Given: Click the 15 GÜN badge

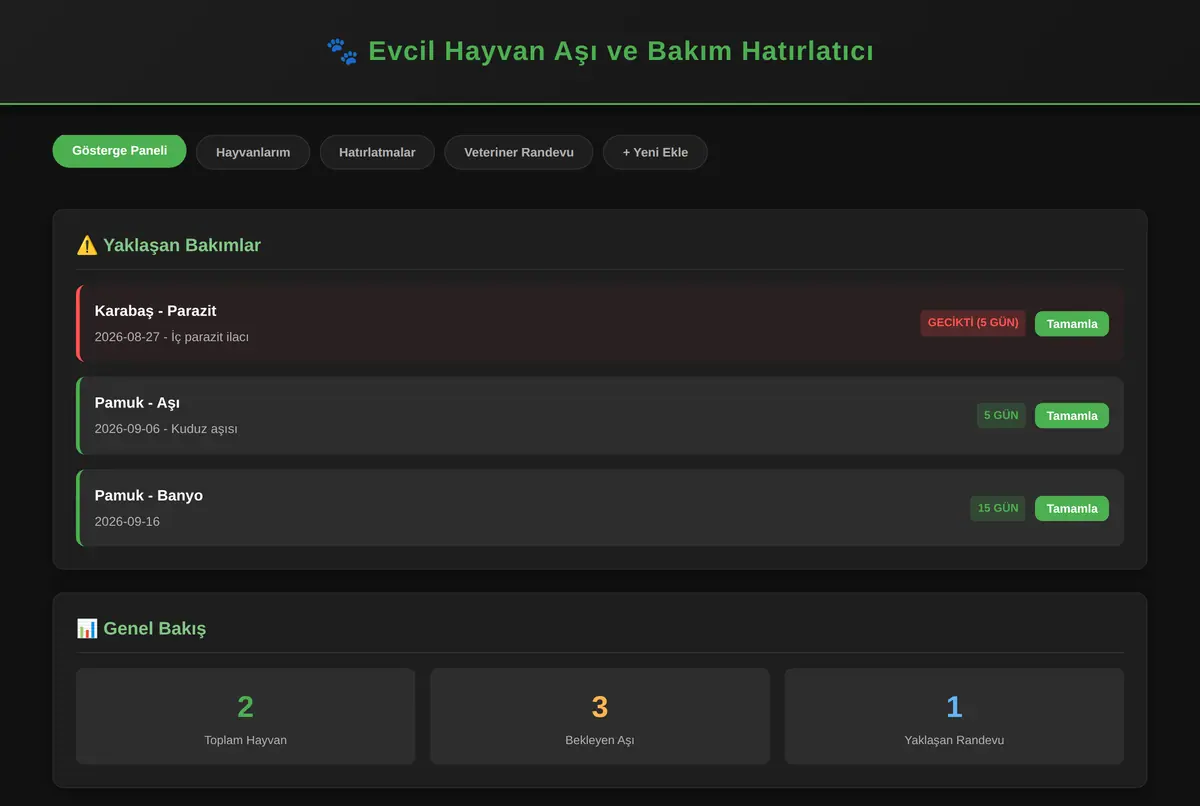Looking at the screenshot, I should coord(998,508).
